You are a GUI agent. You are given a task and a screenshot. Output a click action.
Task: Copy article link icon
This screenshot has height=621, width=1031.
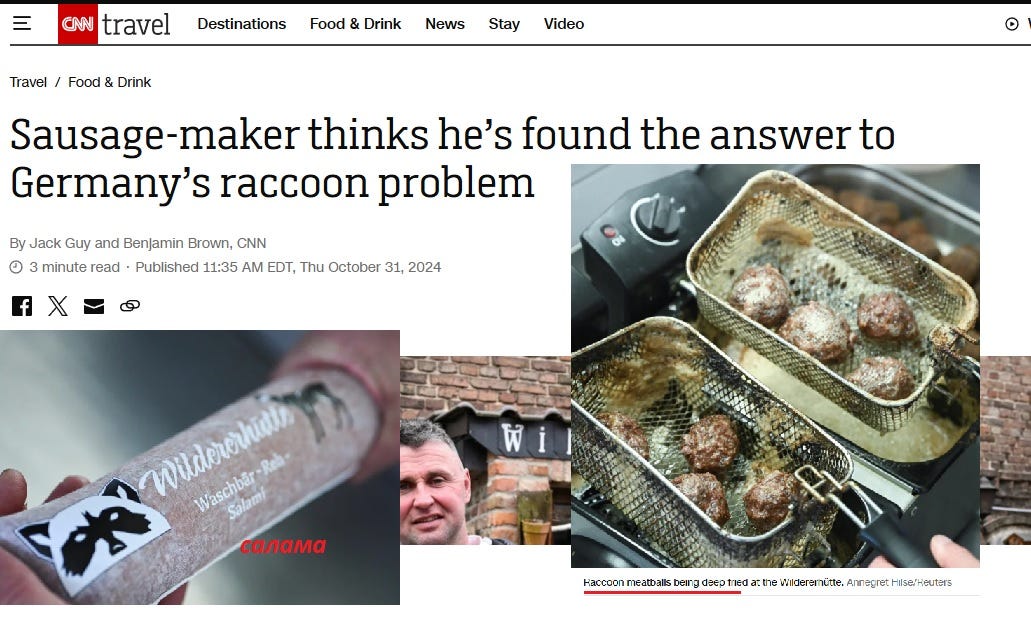(130, 306)
